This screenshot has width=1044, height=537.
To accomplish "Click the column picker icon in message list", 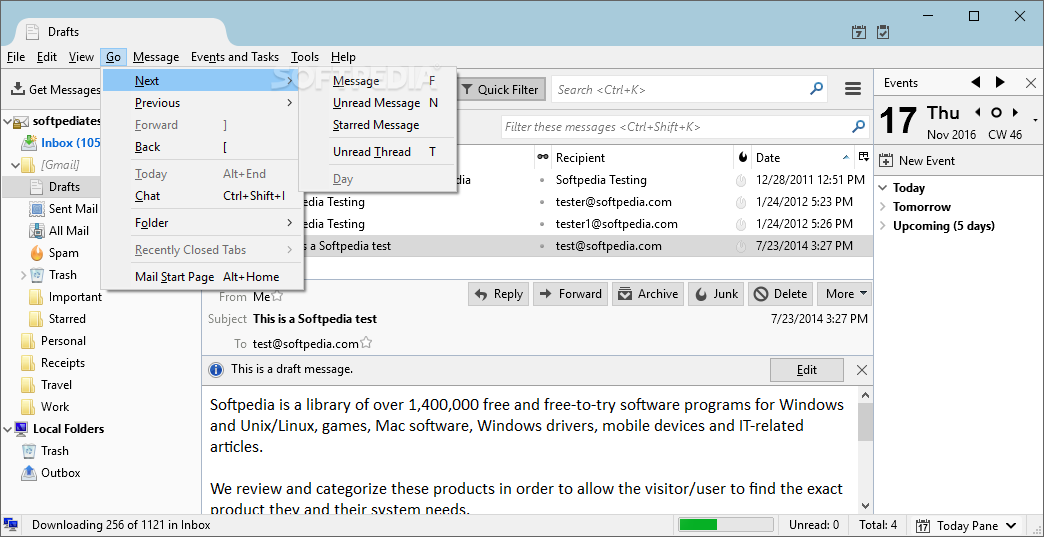I will (864, 157).
